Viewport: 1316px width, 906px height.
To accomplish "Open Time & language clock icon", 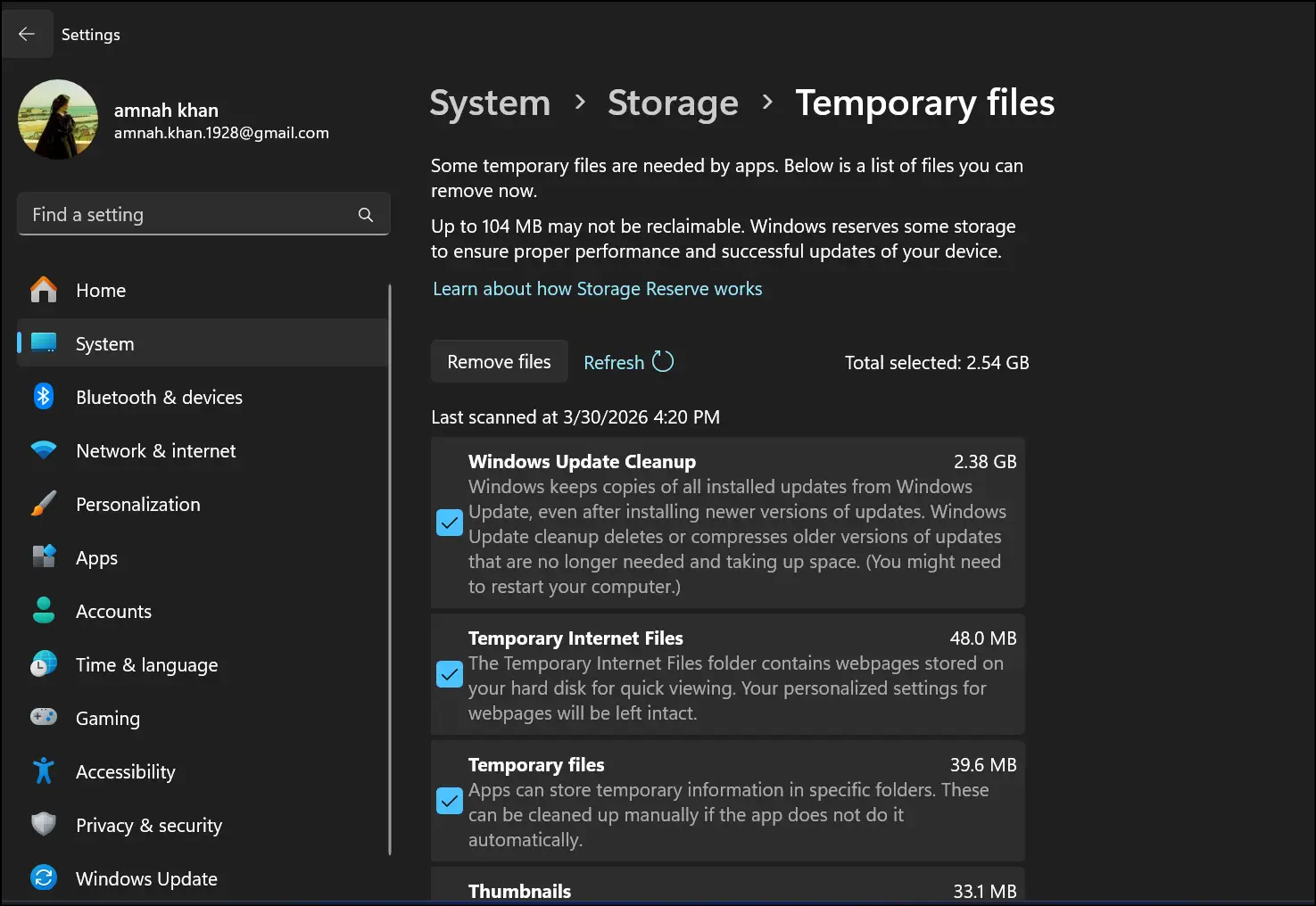I will pos(43,664).
